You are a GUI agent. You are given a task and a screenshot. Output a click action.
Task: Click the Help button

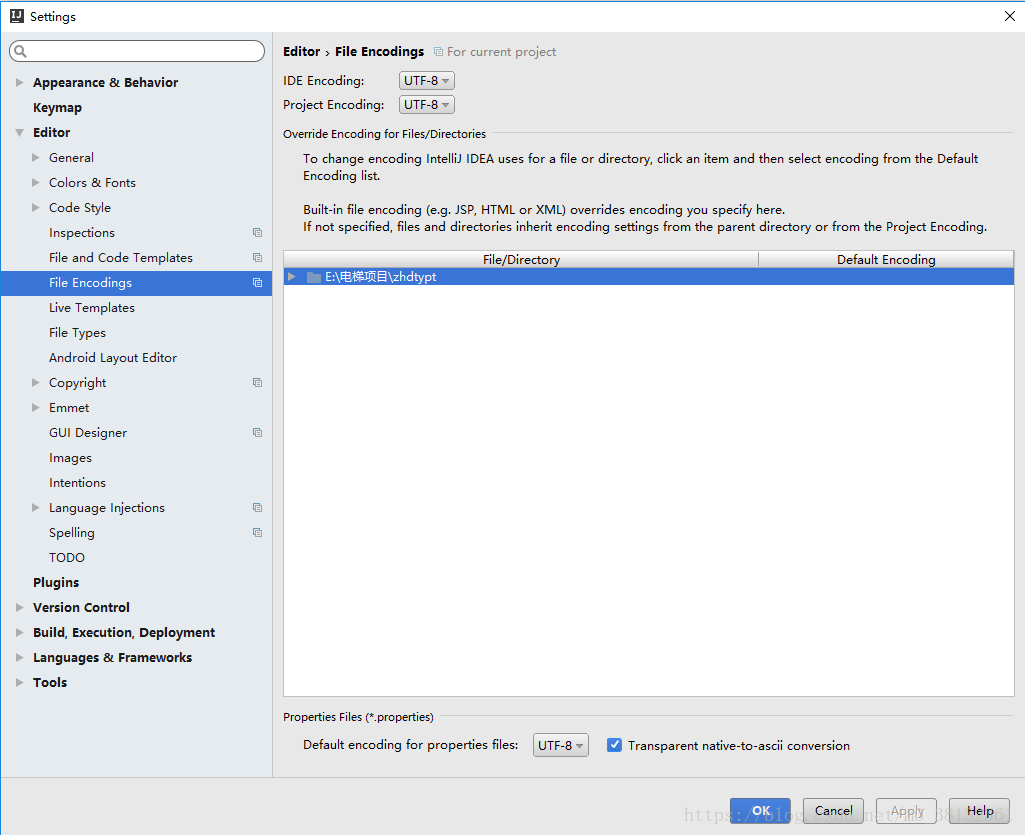click(978, 811)
